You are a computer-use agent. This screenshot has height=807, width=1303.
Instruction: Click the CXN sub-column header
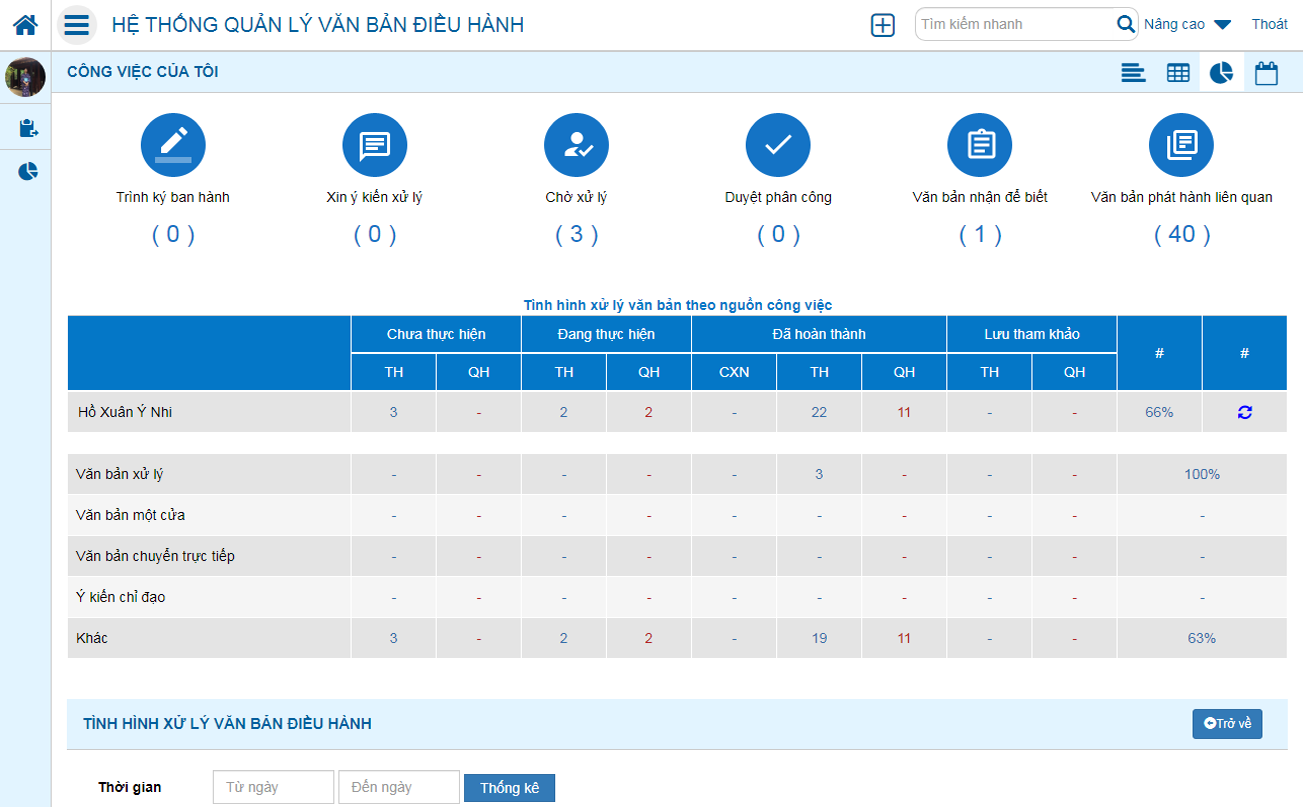(734, 372)
